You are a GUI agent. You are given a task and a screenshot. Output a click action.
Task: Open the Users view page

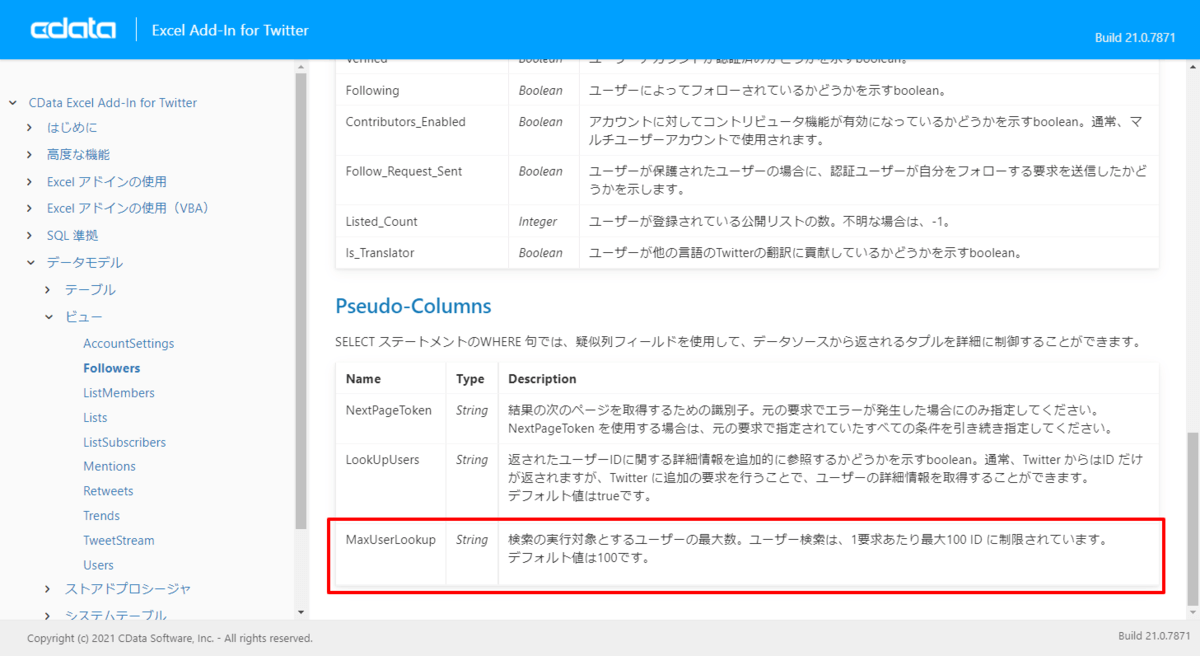coord(98,565)
